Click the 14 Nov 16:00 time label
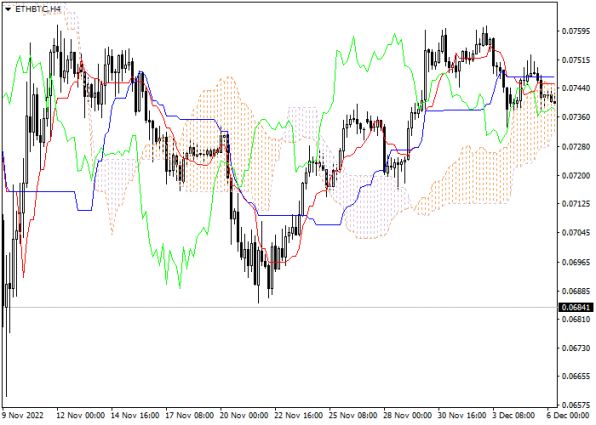The width and height of the screenshot is (596, 425). click(135, 415)
